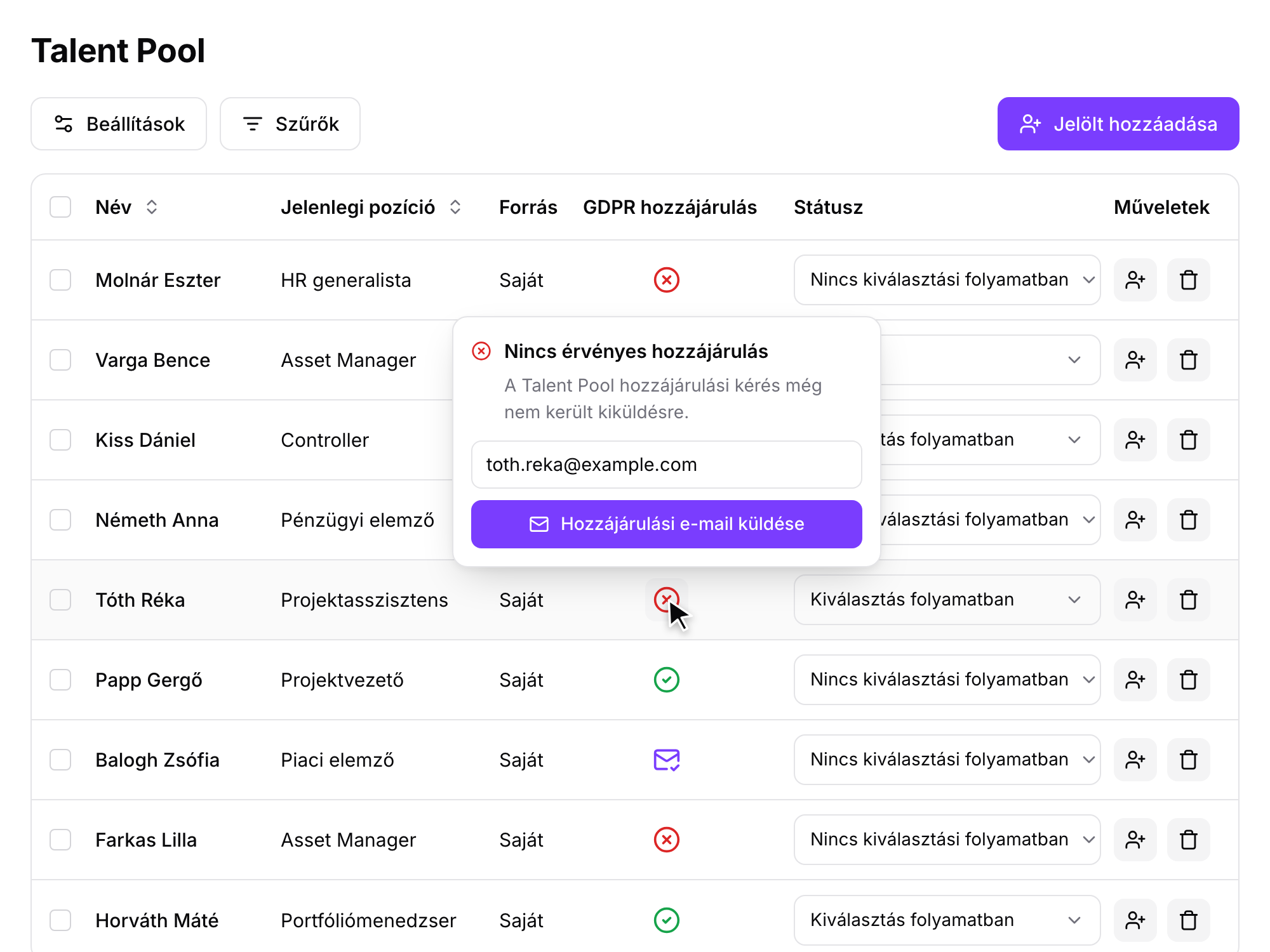The image size is (1270, 952).
Task: Assign Tóth Réka using the add-person icon
Action: click(1135, 600)
